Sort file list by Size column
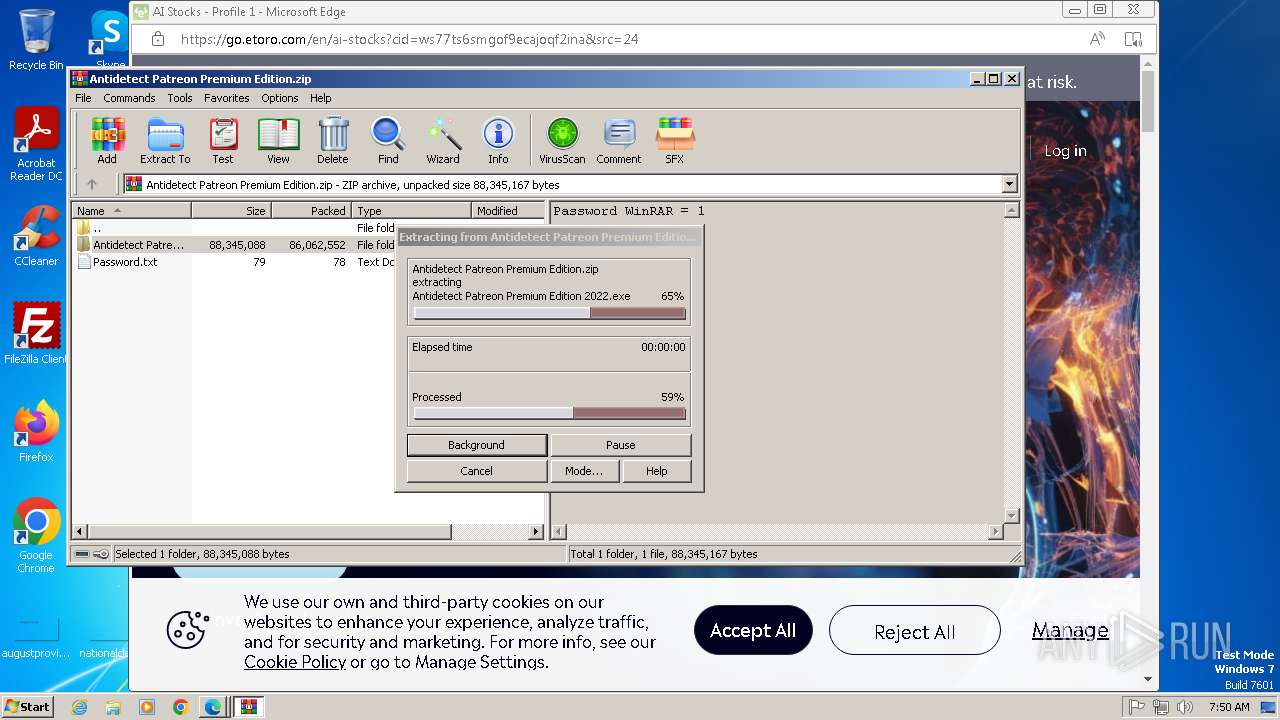This screenshot has width=1280, height=720. [231, 210]
